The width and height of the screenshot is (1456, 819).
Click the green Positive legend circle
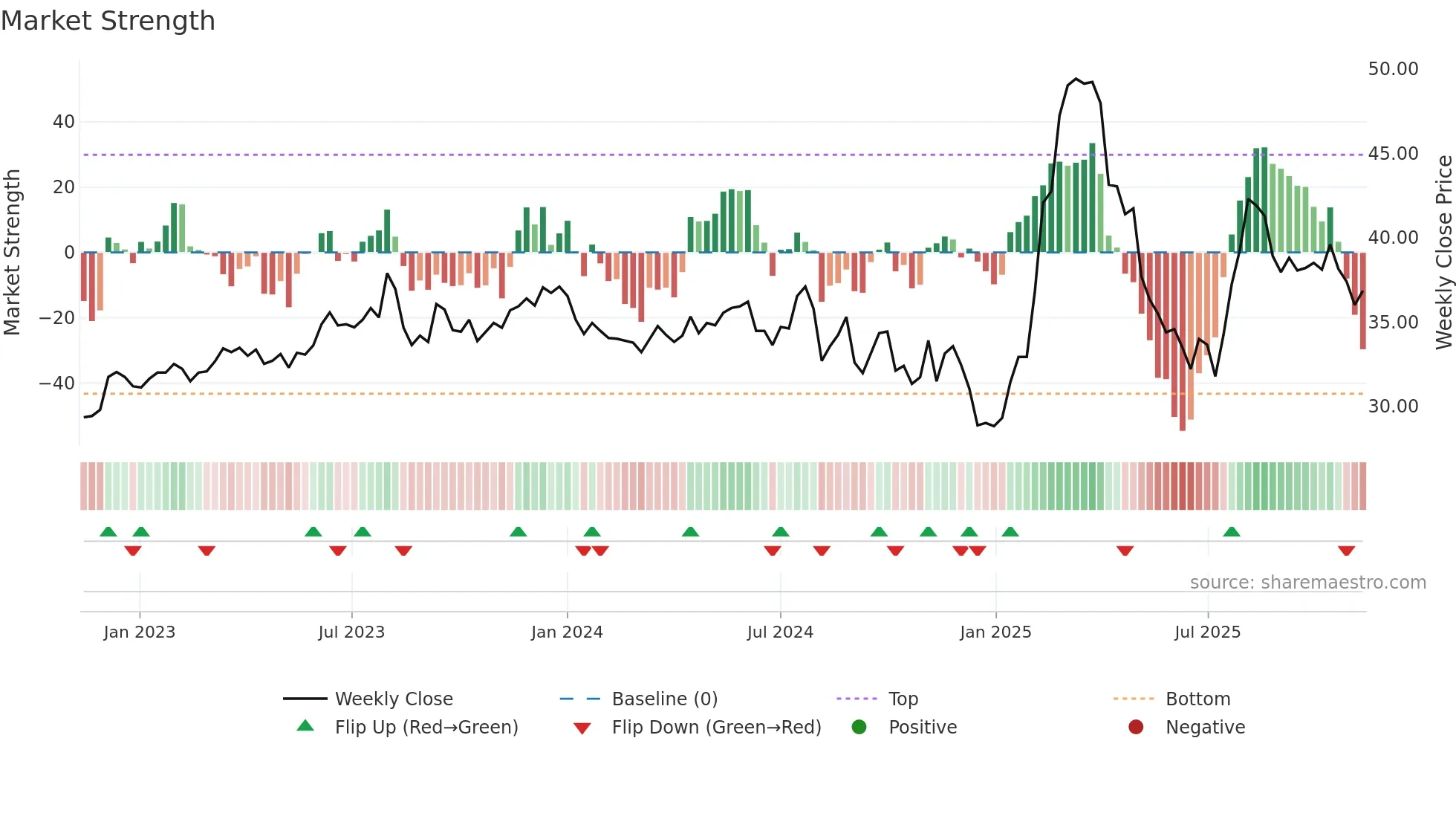tap(859, 728)
